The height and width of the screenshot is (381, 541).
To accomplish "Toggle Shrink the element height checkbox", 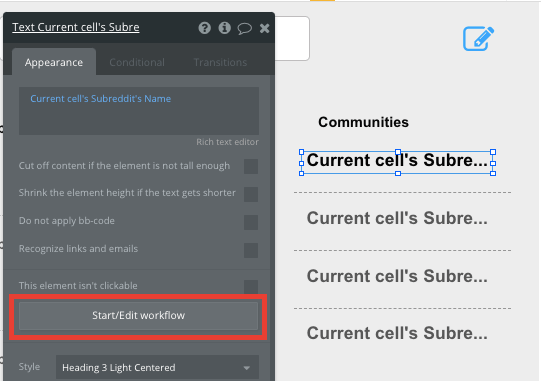I will click(251, 194).
